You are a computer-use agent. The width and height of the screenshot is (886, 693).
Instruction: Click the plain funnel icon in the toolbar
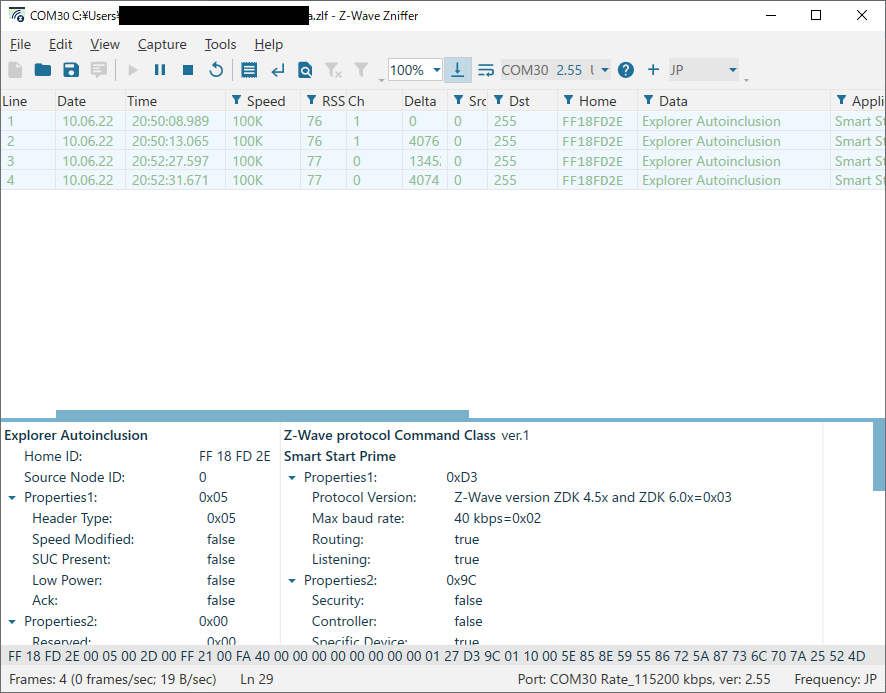[361, 70]
